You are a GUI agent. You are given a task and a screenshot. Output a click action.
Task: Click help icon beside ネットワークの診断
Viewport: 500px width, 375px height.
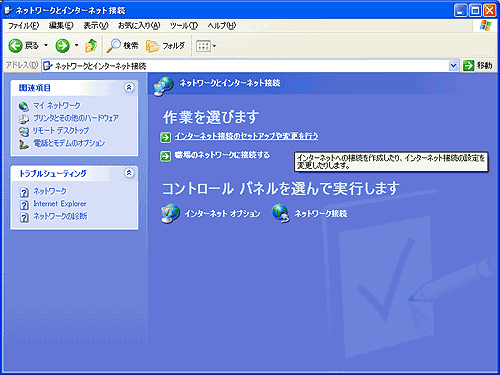(x=24, y=217)
